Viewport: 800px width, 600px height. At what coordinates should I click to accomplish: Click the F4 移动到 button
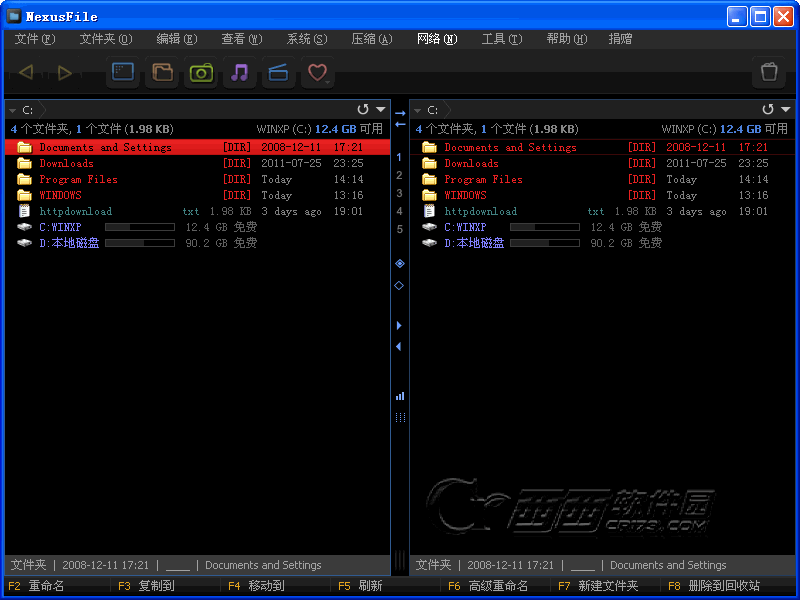pyautogui.click(x=256, y=586)
